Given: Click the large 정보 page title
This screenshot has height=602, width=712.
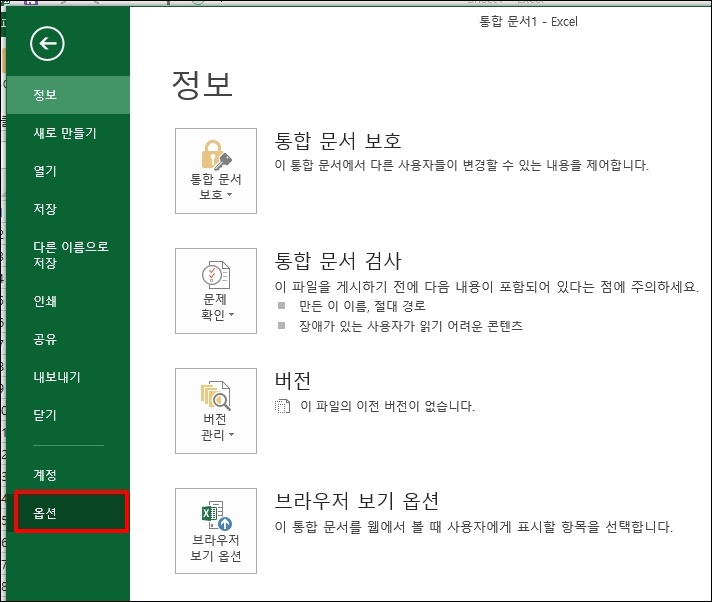Looking at the screenshot, I should point(202,85).
